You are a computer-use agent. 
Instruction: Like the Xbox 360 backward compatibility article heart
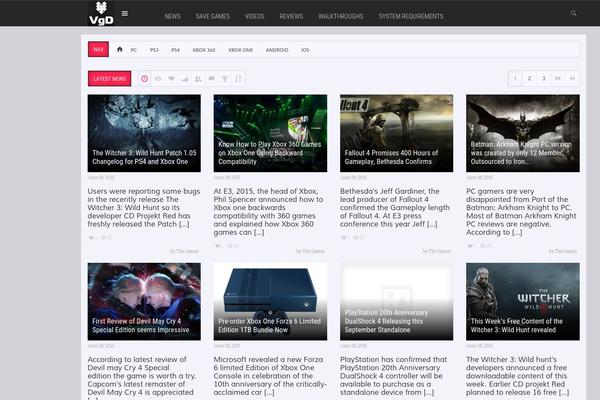tap(217, 246)
